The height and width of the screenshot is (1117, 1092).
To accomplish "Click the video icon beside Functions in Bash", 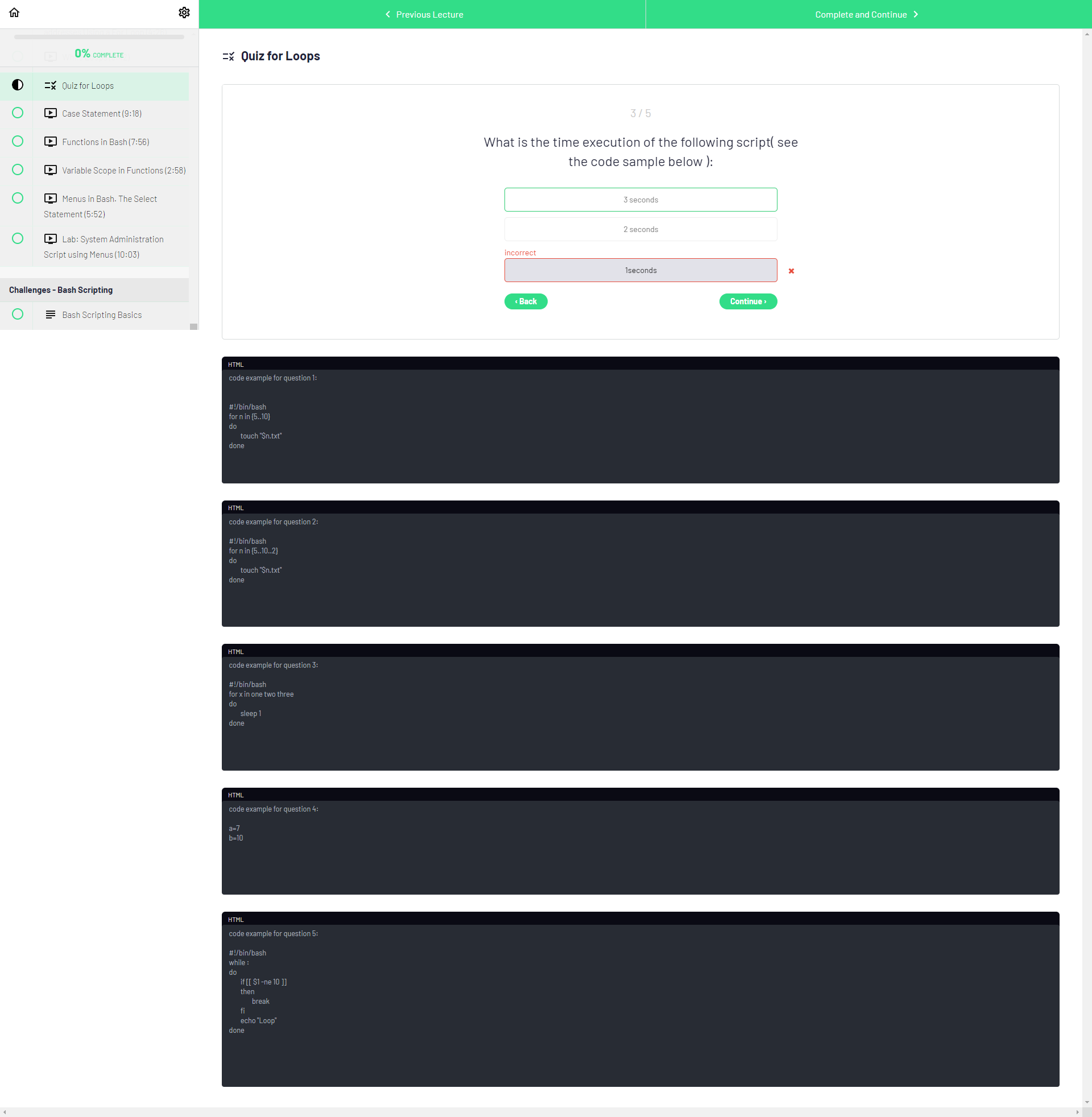I will click(x=51, y=142).
